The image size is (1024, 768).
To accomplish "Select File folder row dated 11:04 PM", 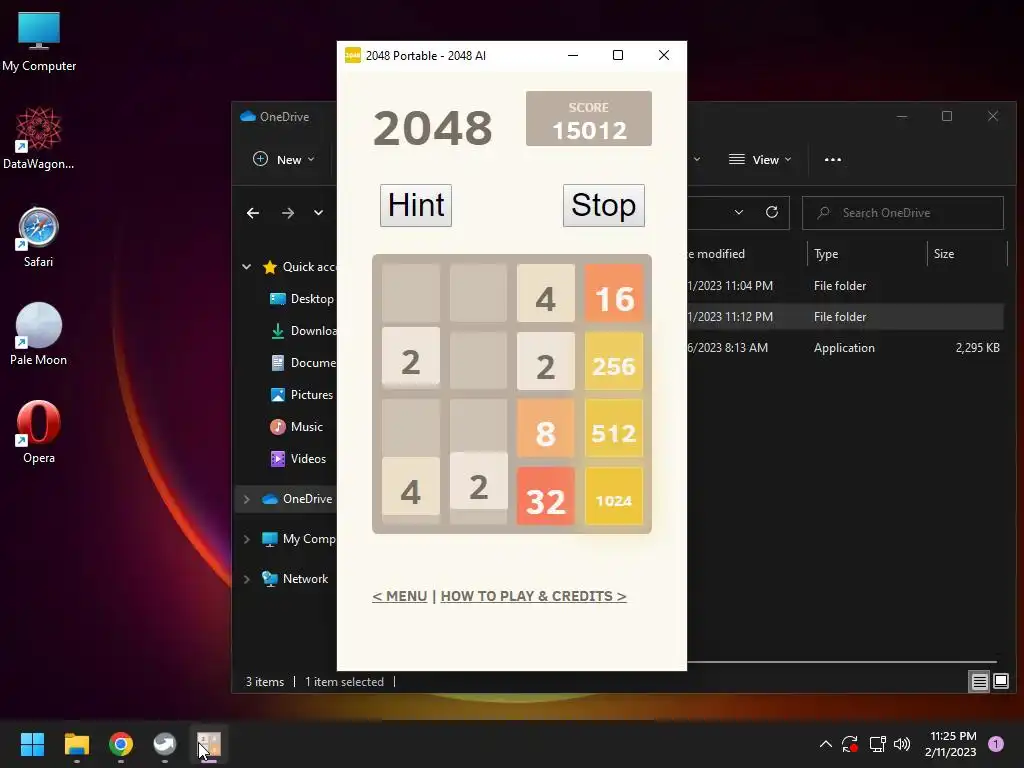I will coord(845,285).
